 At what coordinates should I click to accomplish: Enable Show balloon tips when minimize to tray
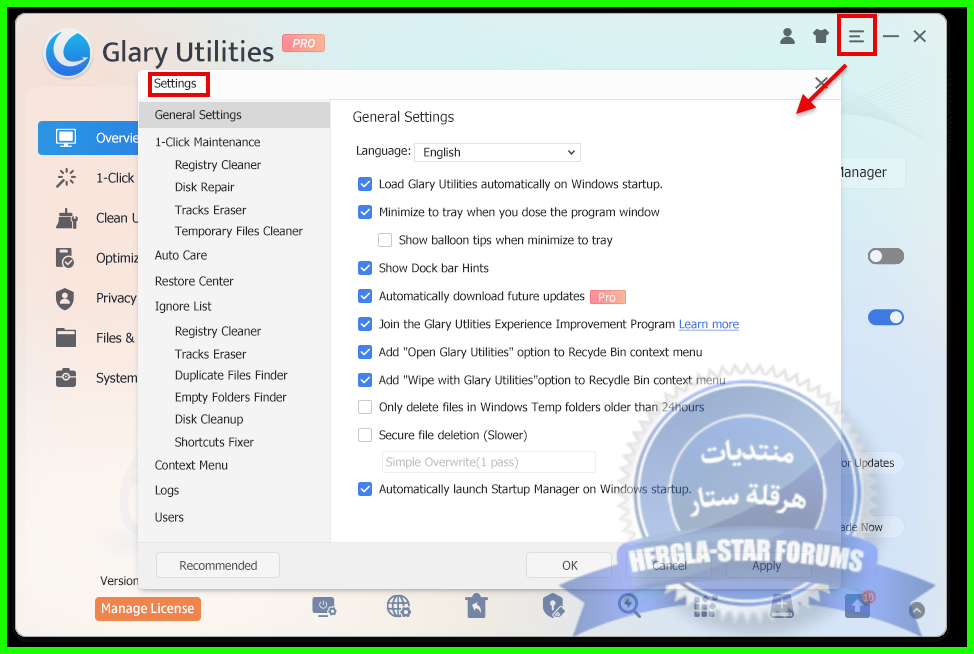[x=385, y=240]
